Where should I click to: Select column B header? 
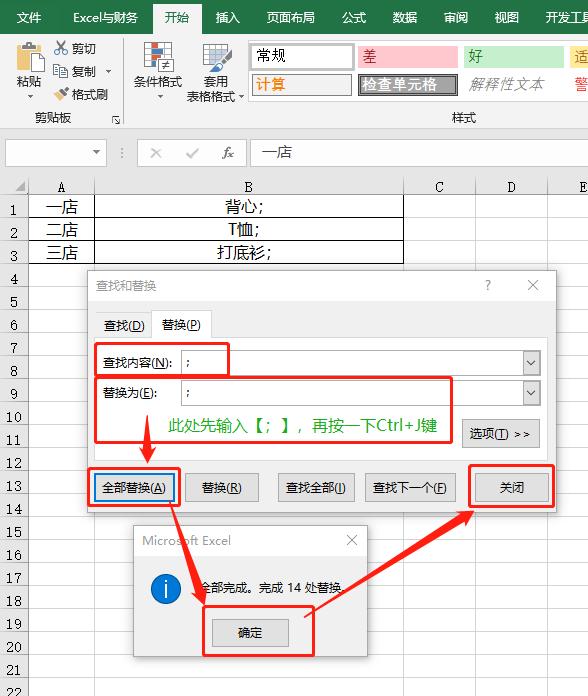pos(249,187)
